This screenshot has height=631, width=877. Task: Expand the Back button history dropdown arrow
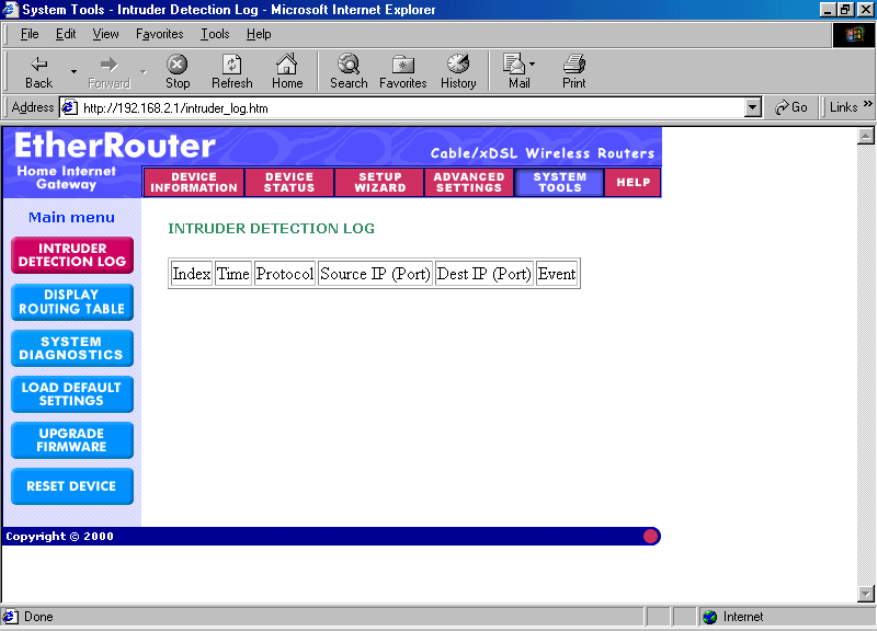pos(73,72)
